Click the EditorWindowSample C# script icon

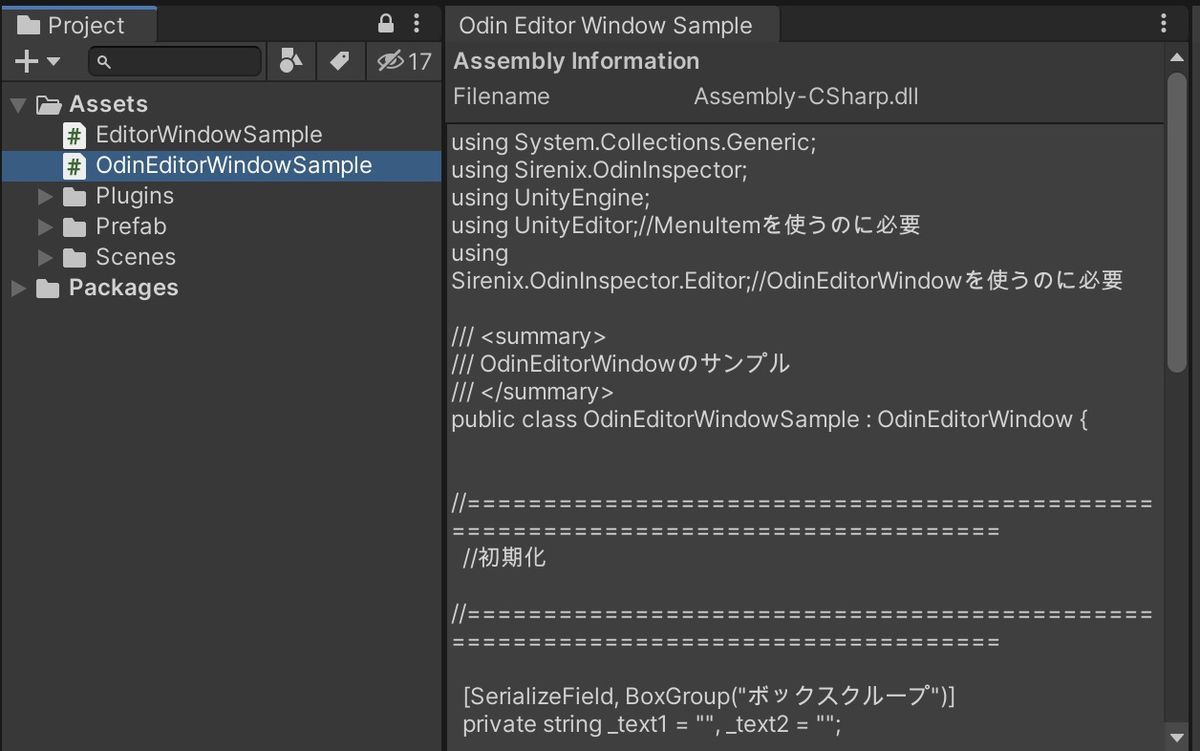tap(75, 135)
